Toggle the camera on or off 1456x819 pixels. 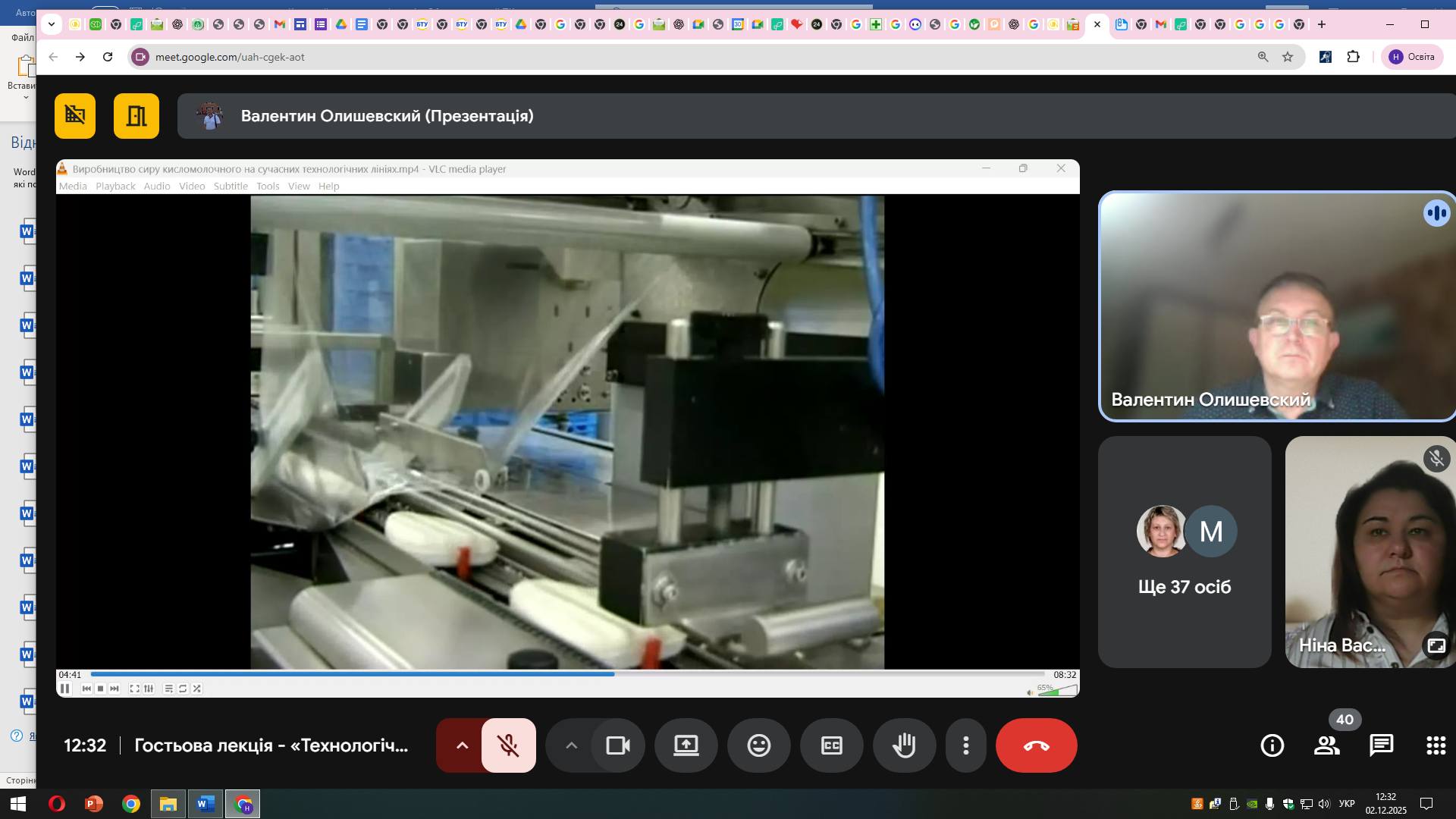click(618, 745)
